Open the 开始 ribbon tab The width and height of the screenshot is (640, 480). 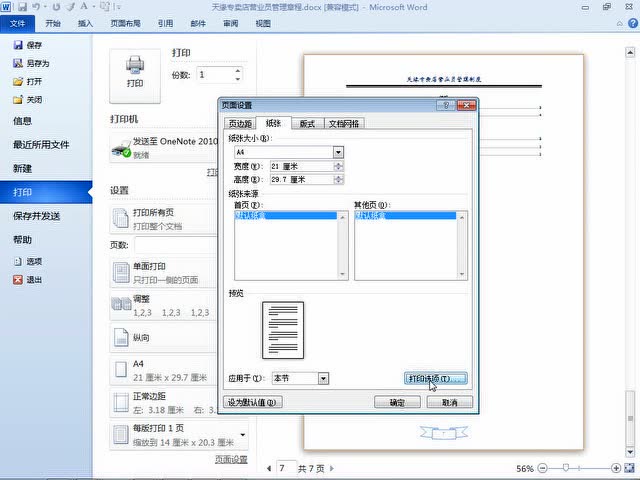click(x=53, y=24)
